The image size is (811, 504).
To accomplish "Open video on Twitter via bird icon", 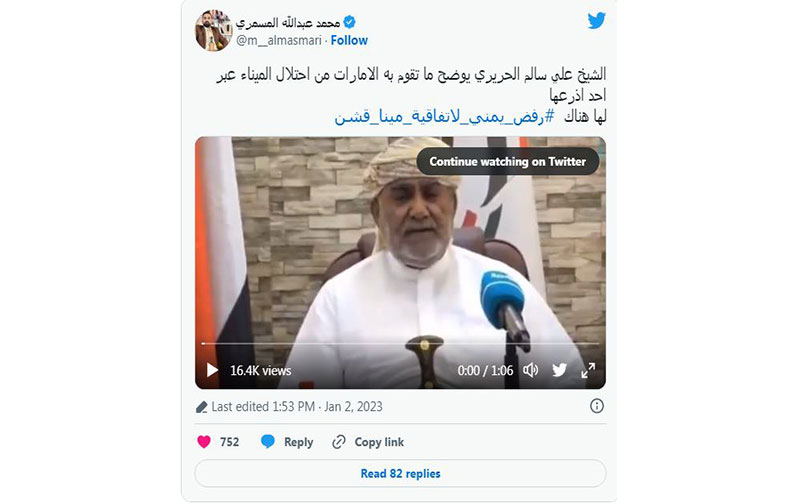I will [559, 370].
